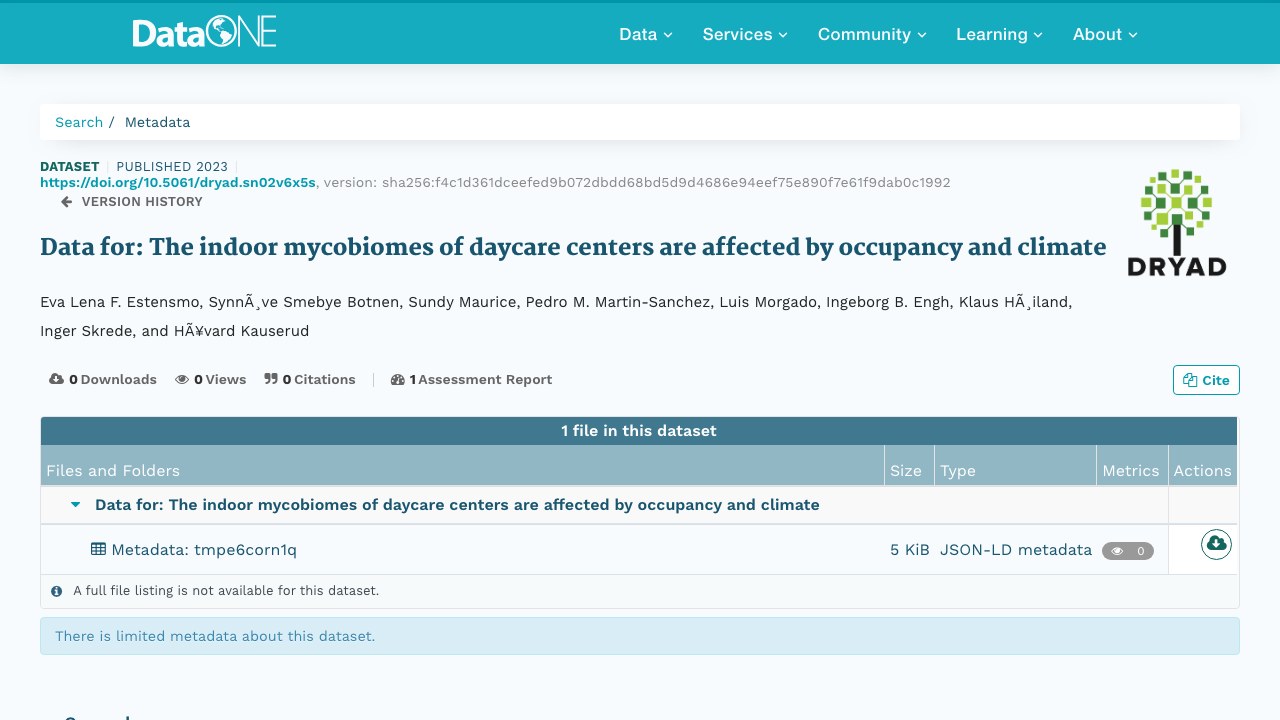The height and width of the screenshot is (720, 1280).
Task: Click the JSON-LD metadata type cell
Action: [1016, 550]
